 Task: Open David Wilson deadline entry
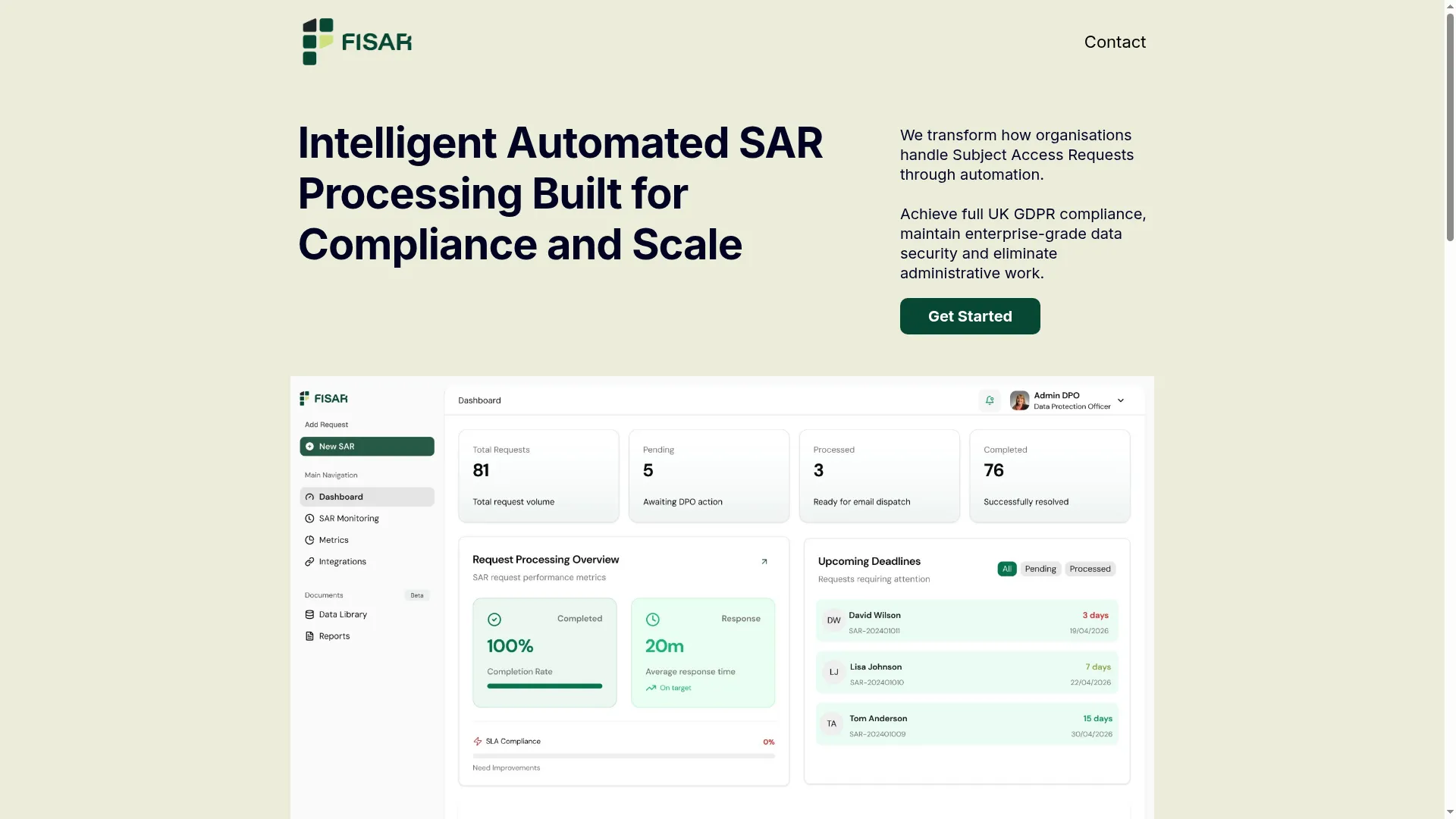pos(967,622)
